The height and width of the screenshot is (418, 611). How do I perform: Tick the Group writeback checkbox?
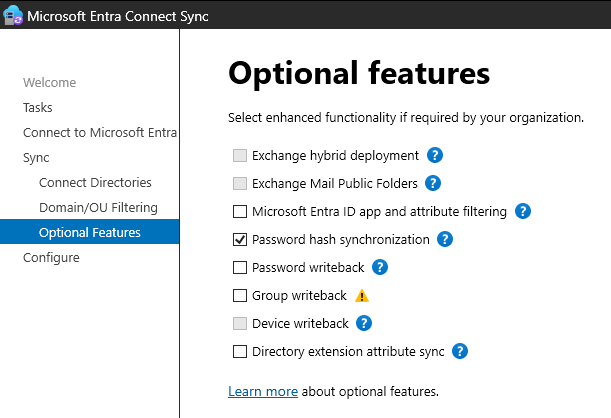tap(240, 296)
